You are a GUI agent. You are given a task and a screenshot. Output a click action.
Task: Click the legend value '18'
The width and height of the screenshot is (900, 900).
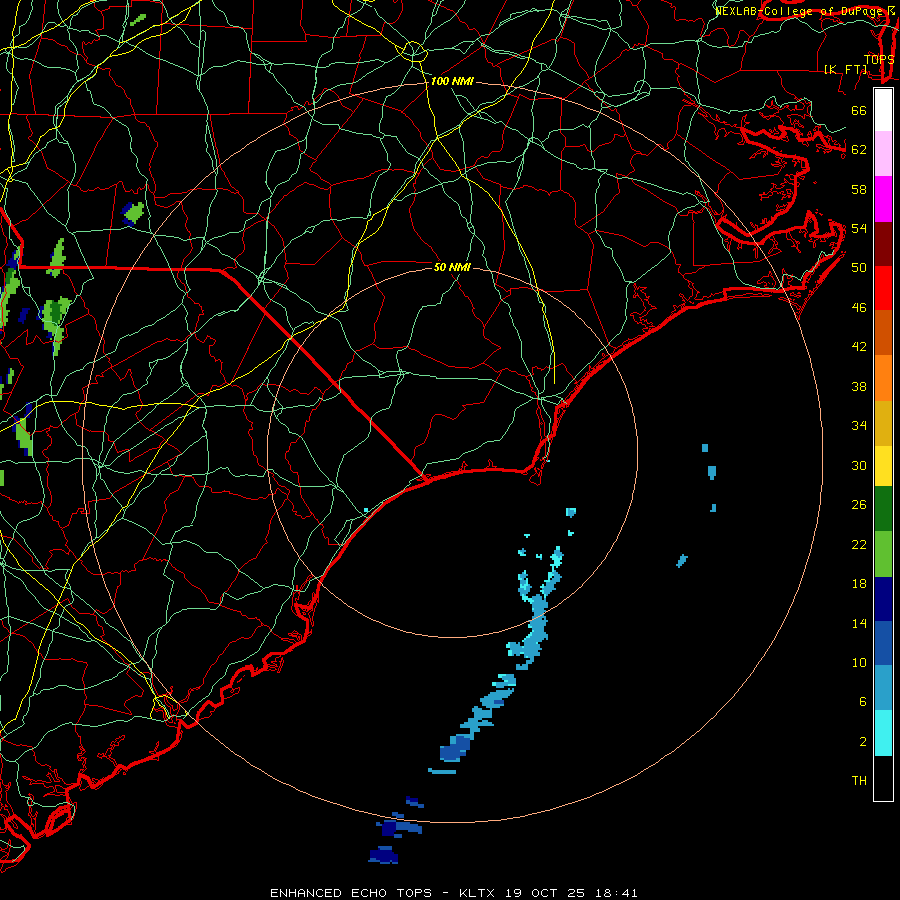pyautogui.click(x=859, y=584)
